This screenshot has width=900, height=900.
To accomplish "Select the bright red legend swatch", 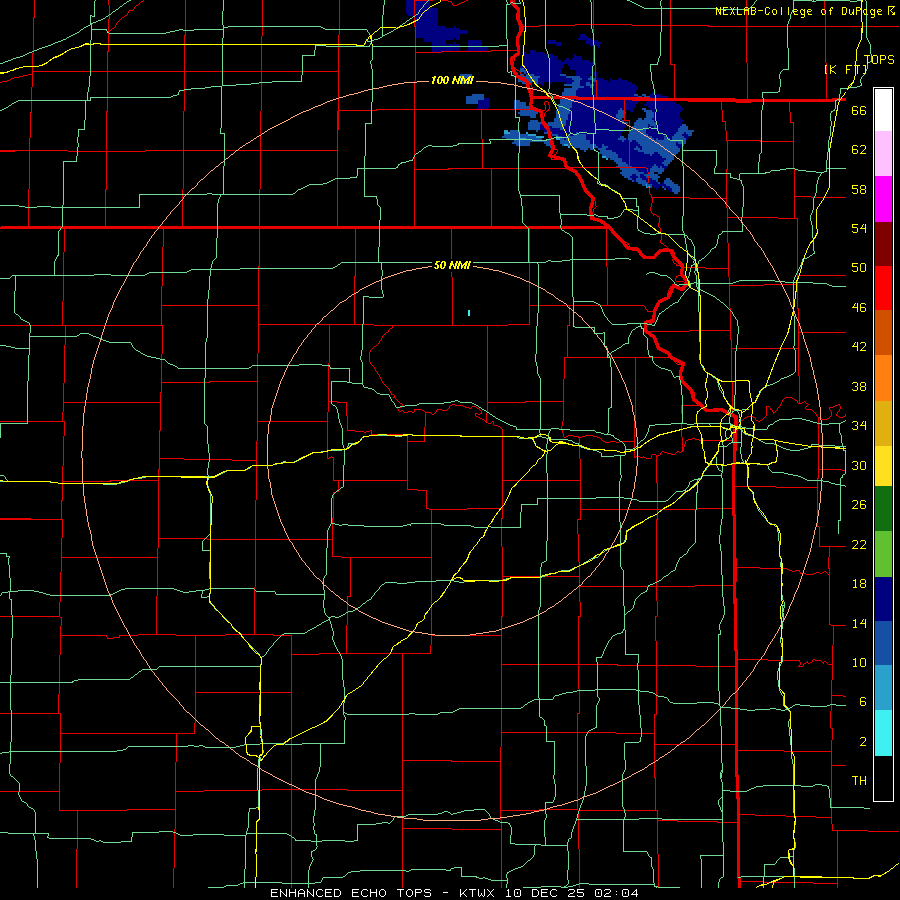I will [883, 288].
